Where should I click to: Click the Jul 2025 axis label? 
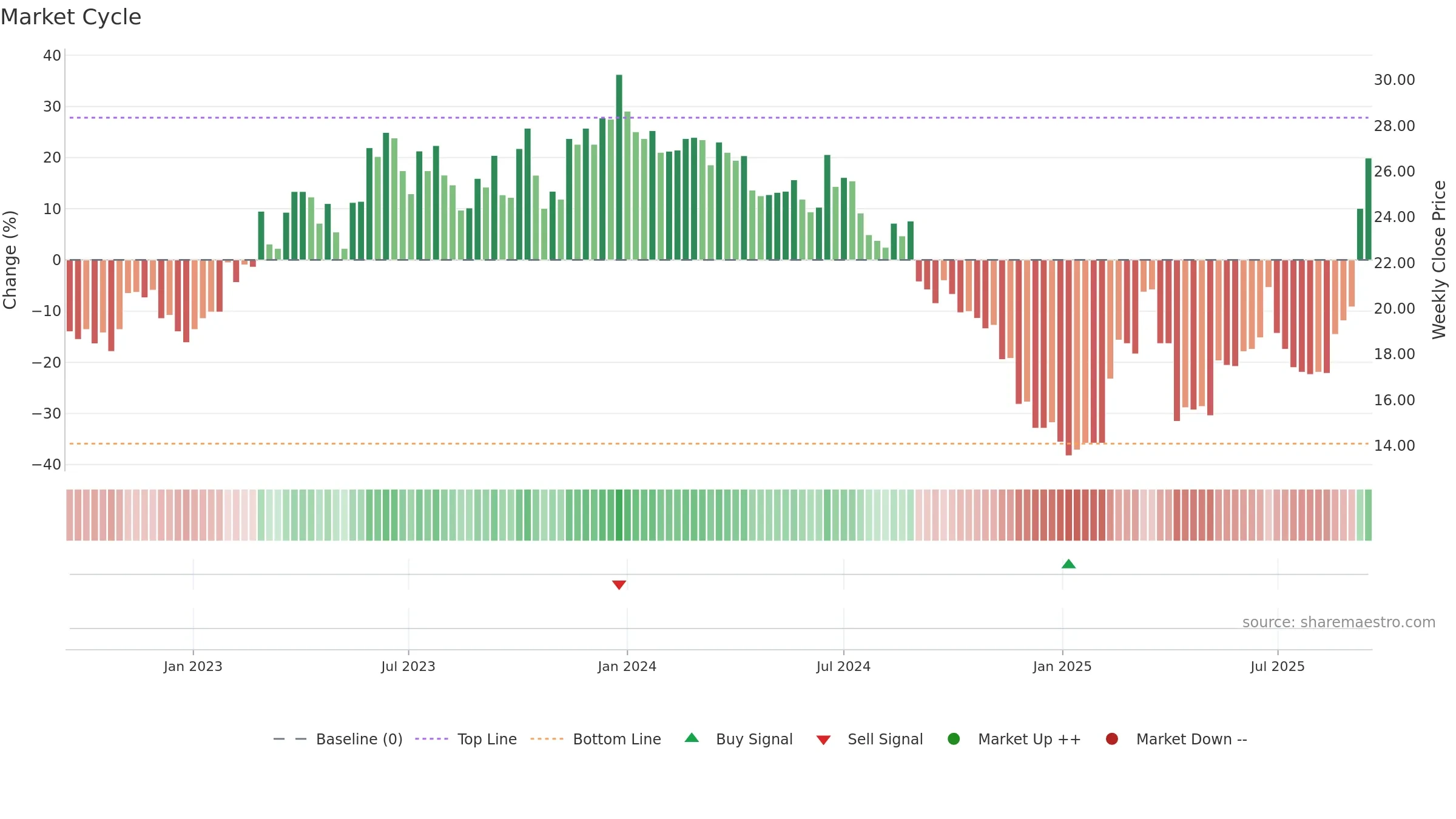click(1278, 667)
